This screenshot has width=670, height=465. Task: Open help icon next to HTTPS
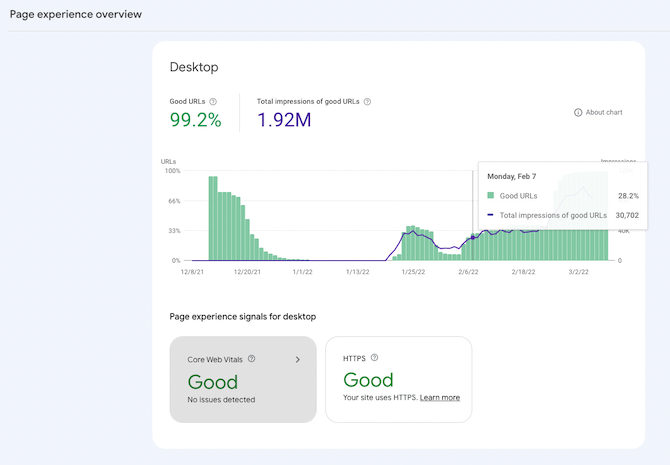tap(375, 357)
